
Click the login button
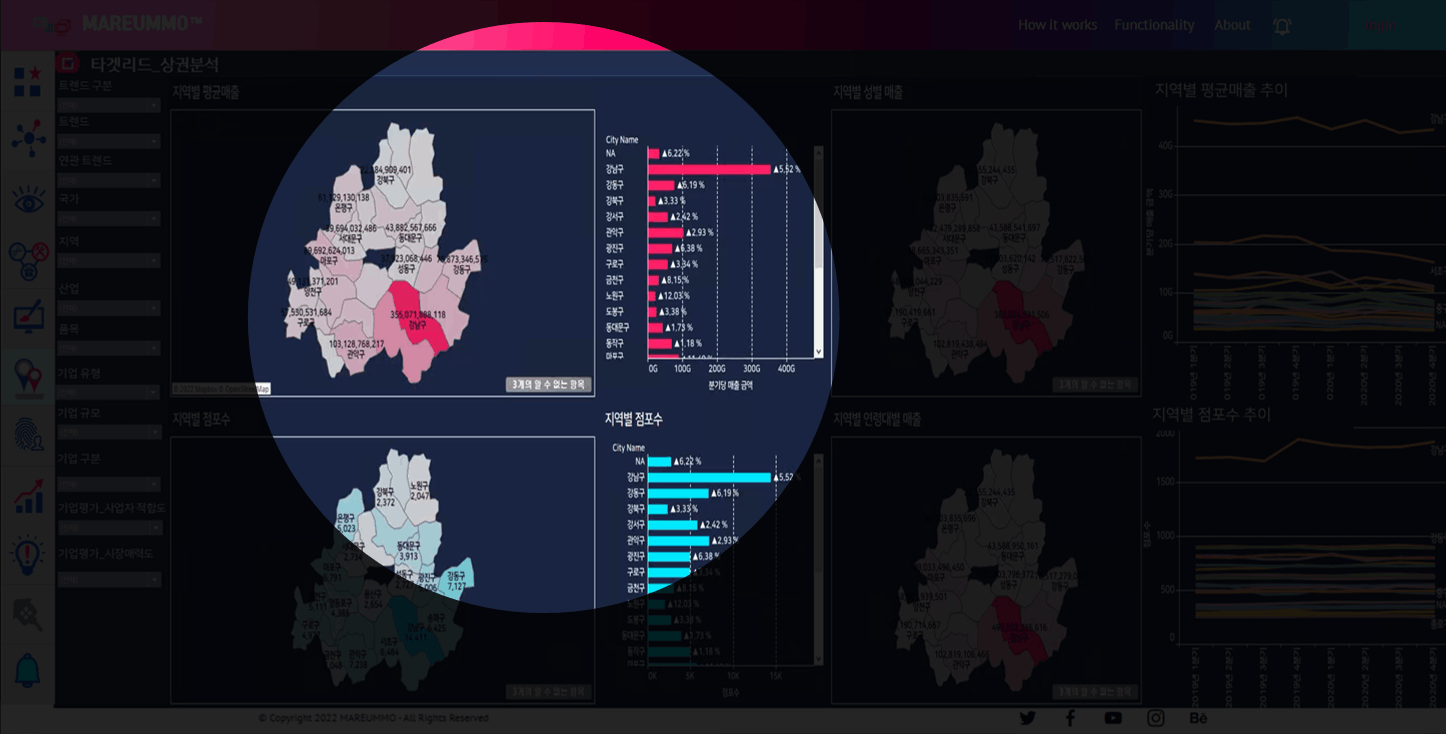(x=1379, y=26)
